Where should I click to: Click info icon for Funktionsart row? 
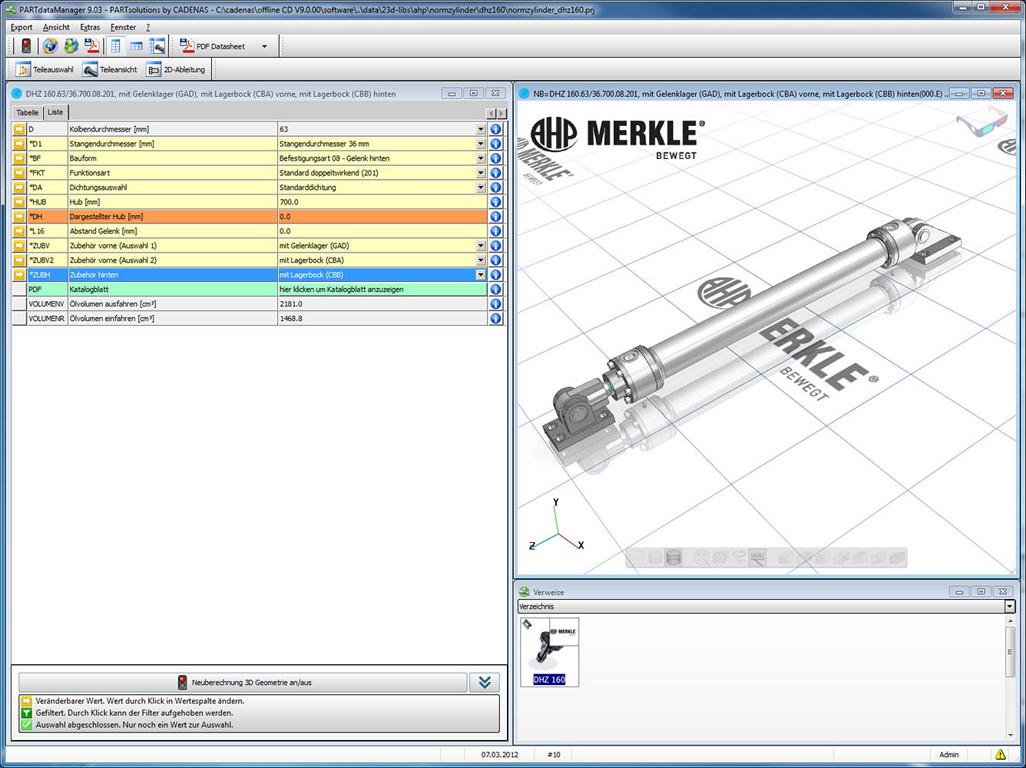[x=495, y=173]
